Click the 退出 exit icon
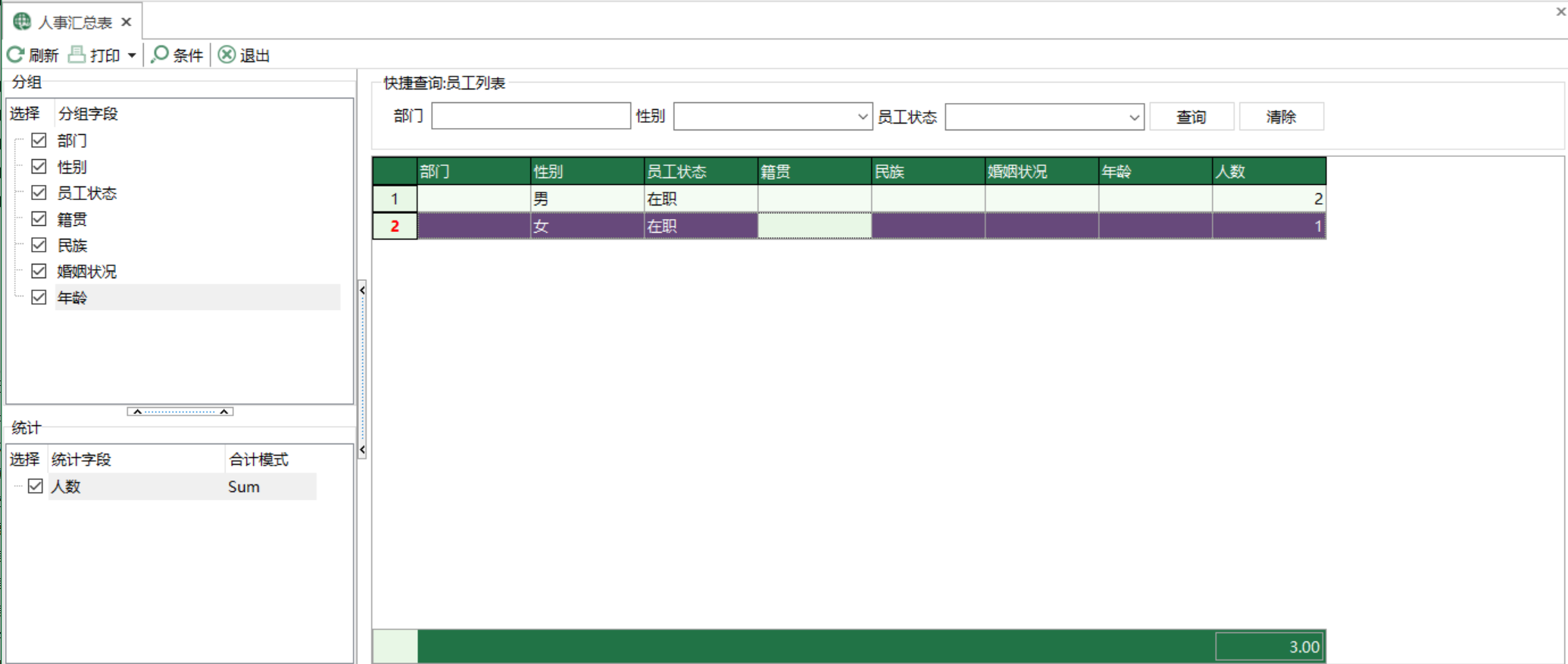 226,55
